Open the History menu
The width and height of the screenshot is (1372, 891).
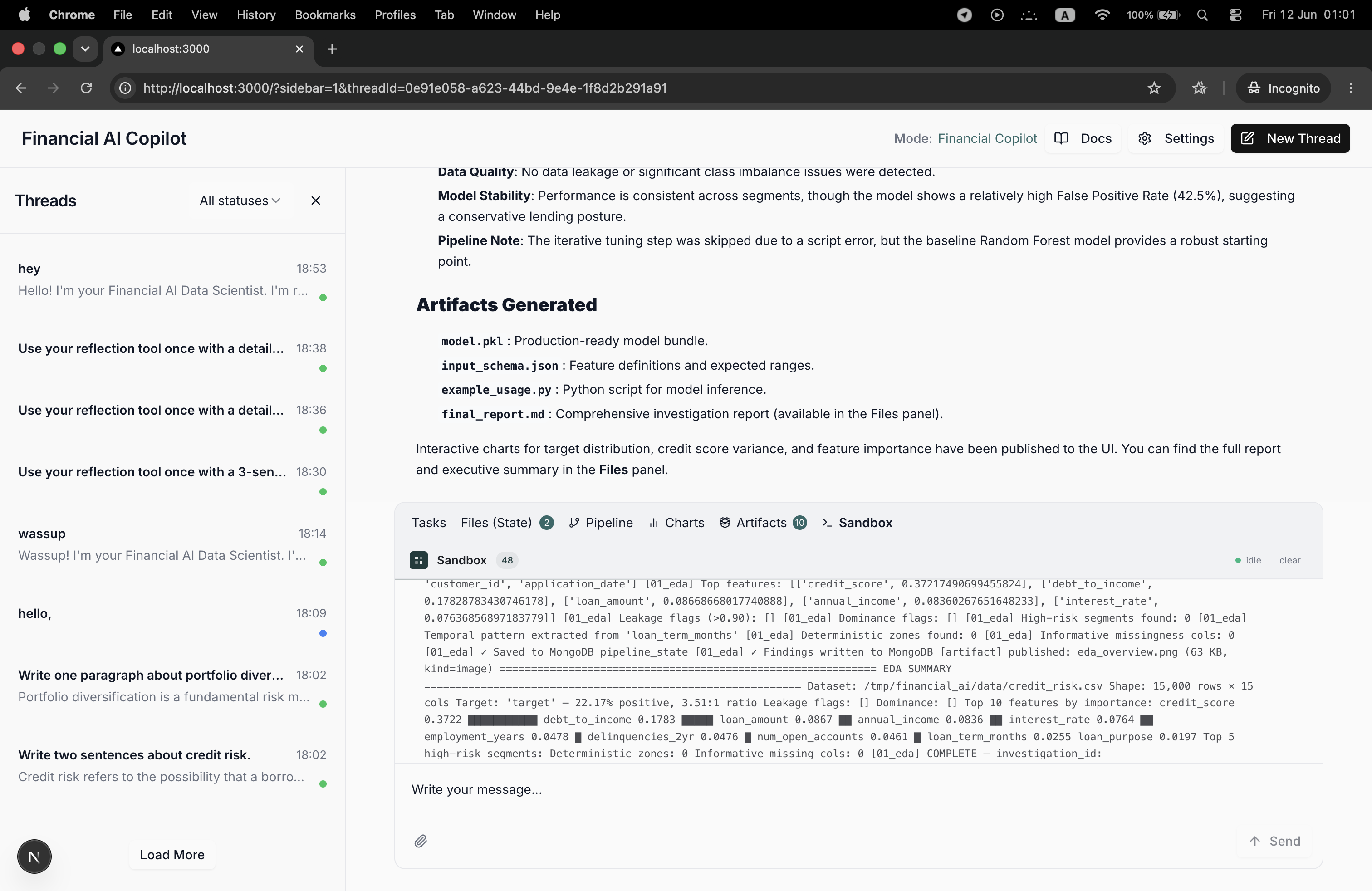256,15
